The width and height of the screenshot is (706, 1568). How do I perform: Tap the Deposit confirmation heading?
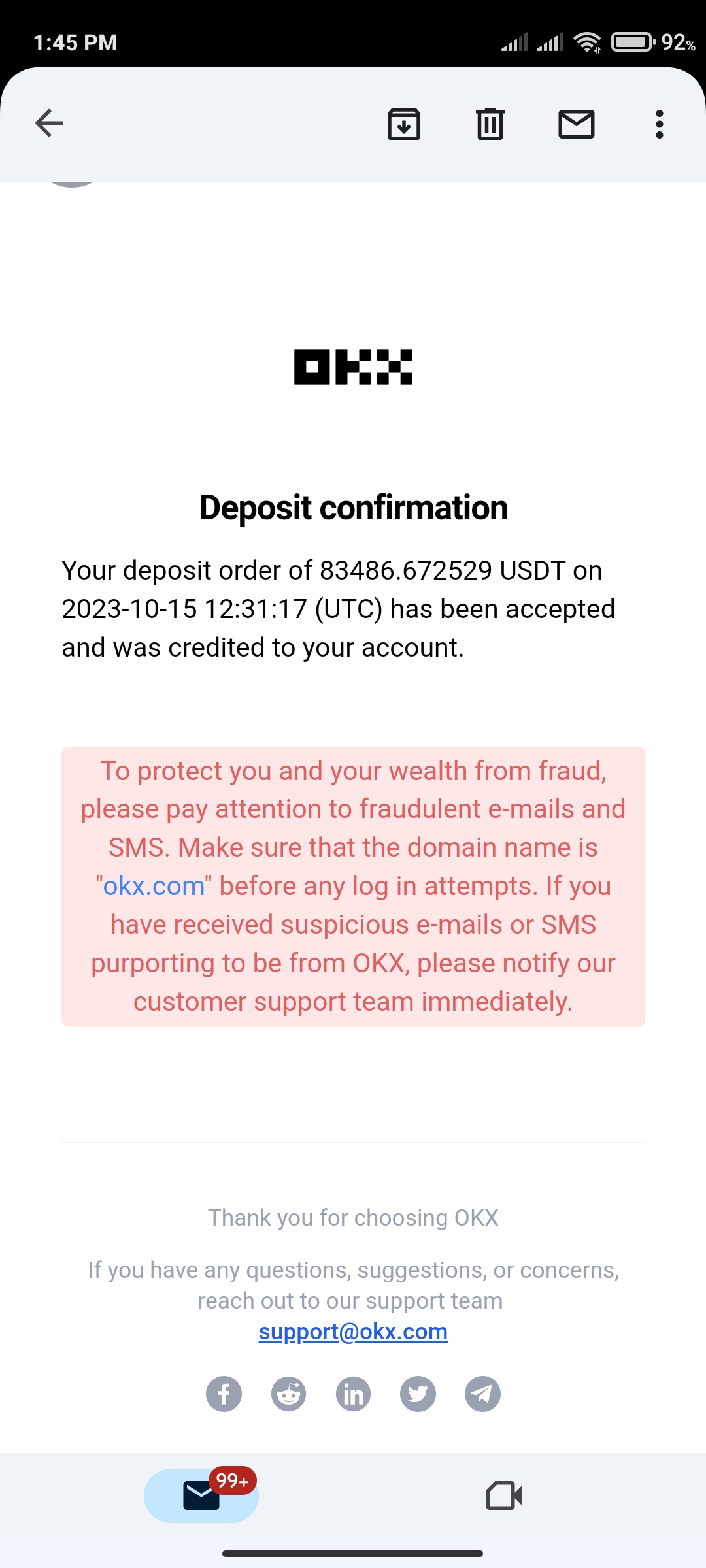coord(353,508)
